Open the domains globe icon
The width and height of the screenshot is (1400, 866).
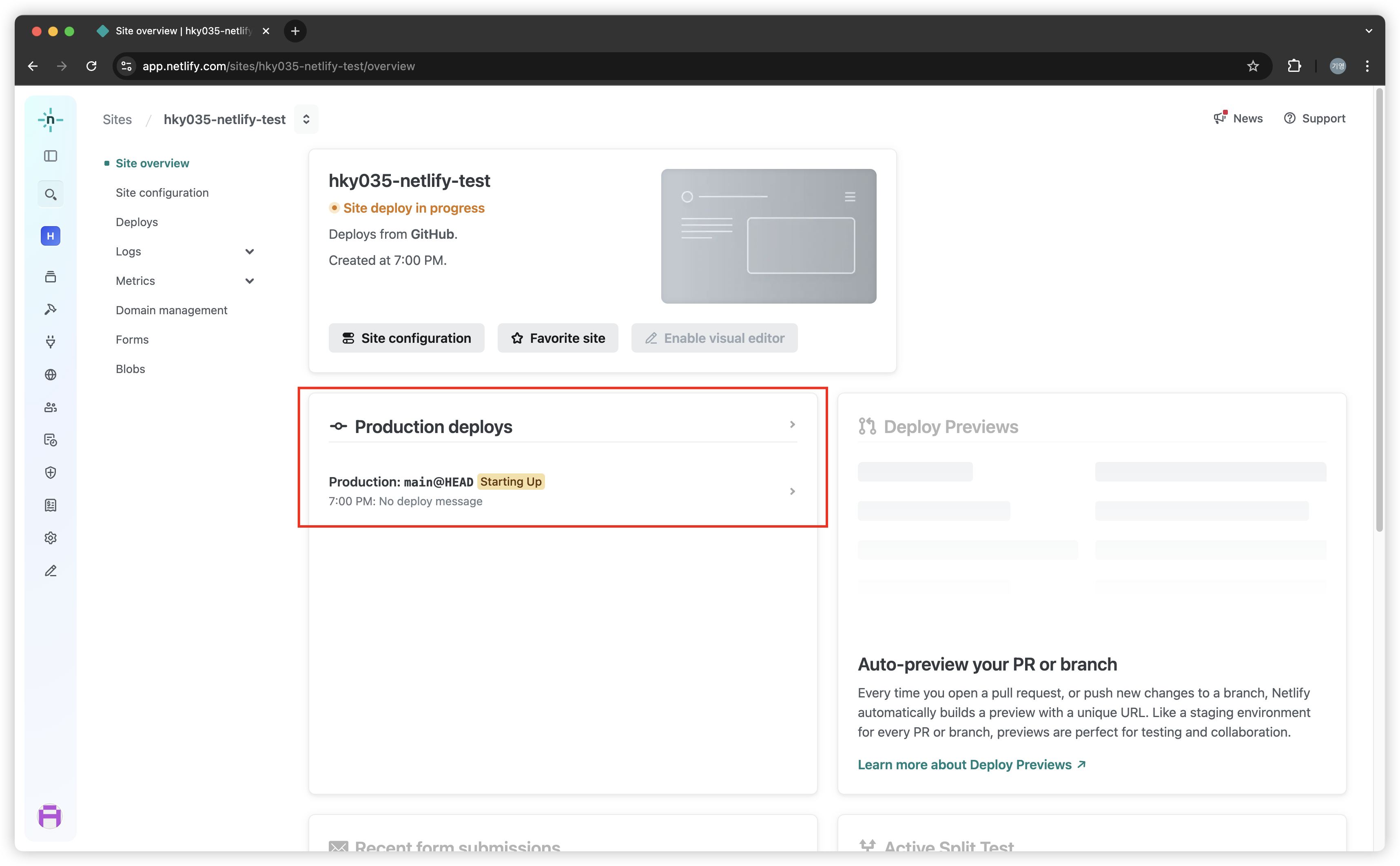[x=50, y=375]
